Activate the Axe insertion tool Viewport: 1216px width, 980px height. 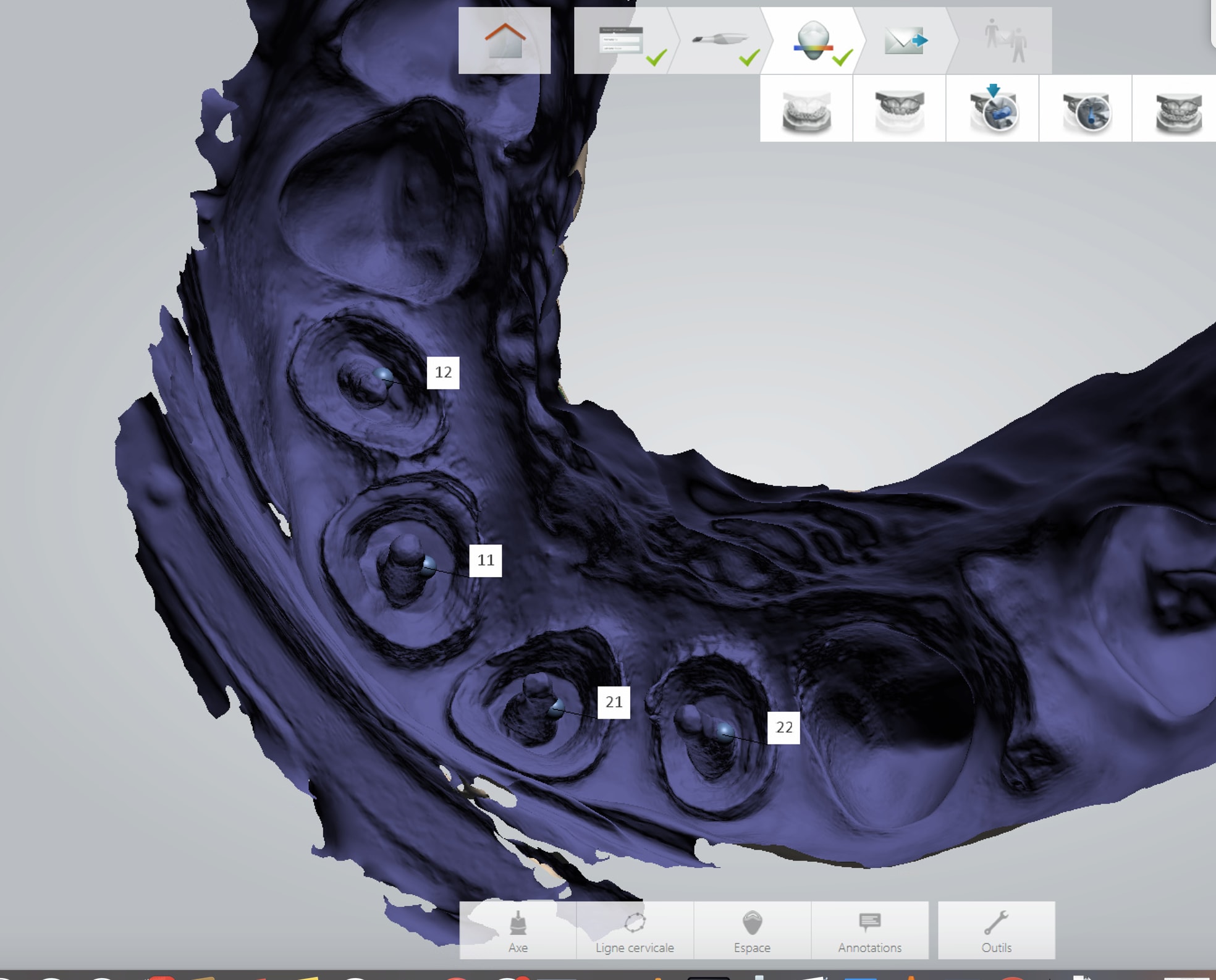coord(518,931)
